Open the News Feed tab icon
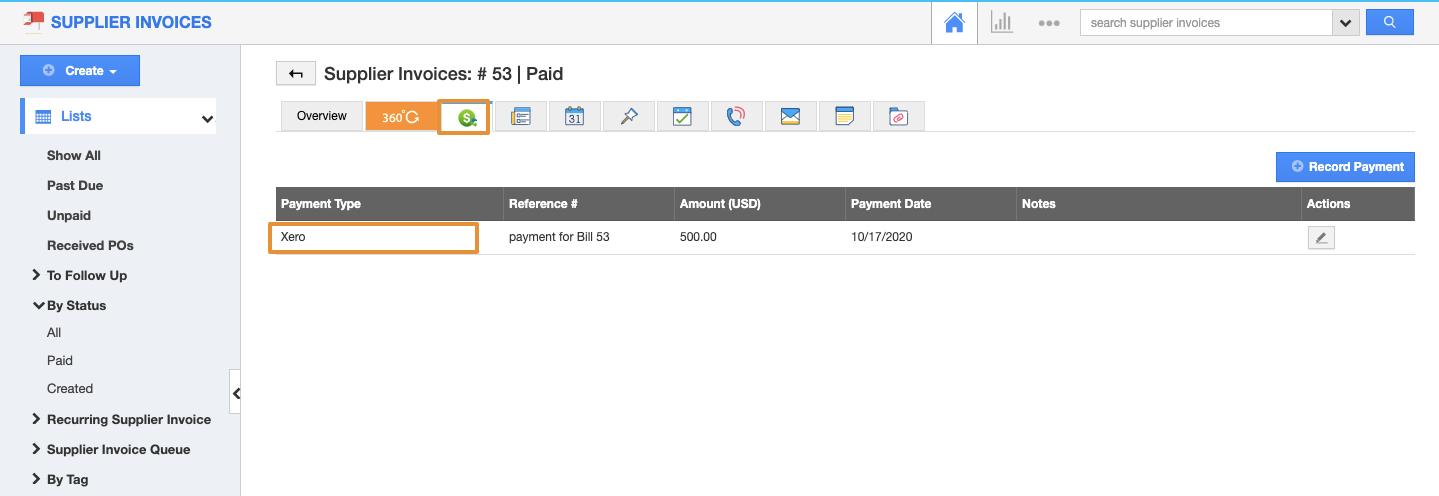The height and width of the screenshot is (496, 1439). pos(520,117)
